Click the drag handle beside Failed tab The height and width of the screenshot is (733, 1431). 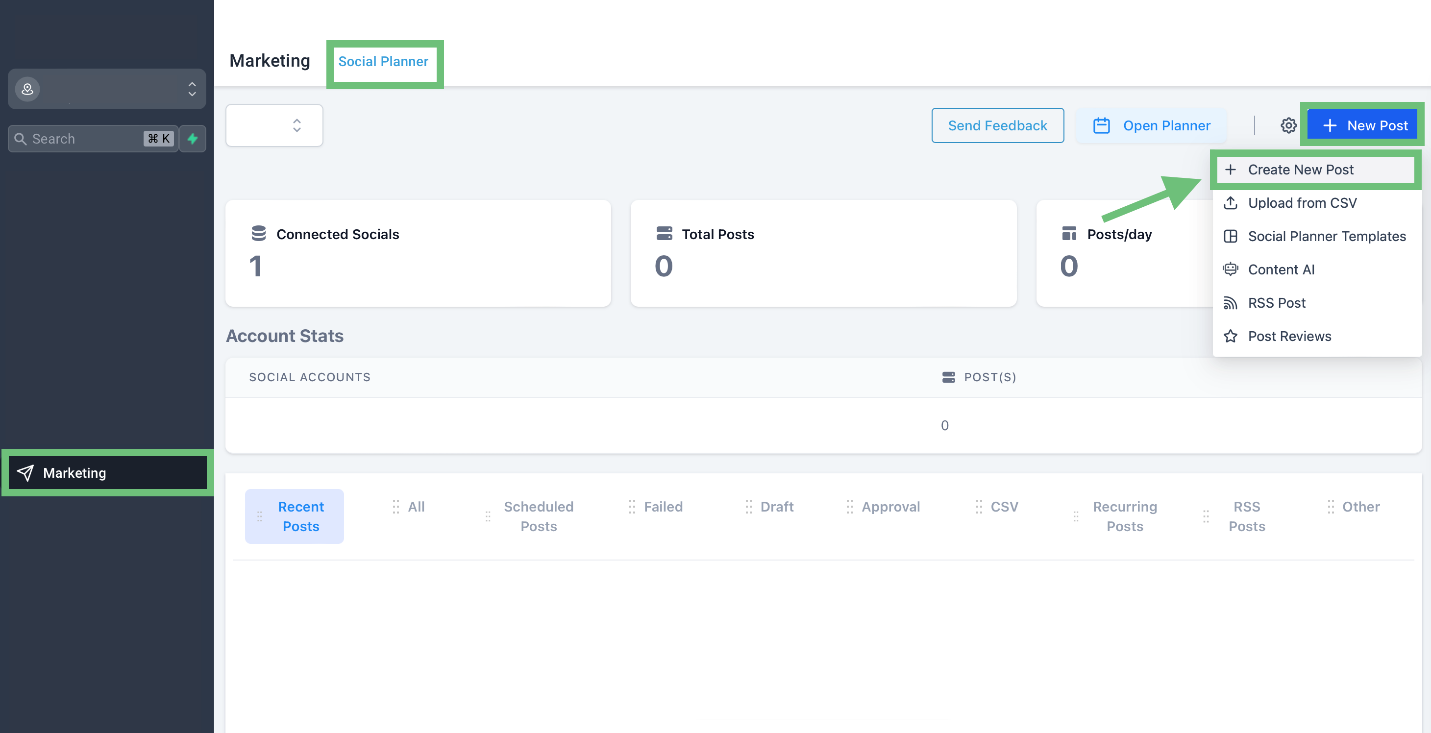point(632,507)
